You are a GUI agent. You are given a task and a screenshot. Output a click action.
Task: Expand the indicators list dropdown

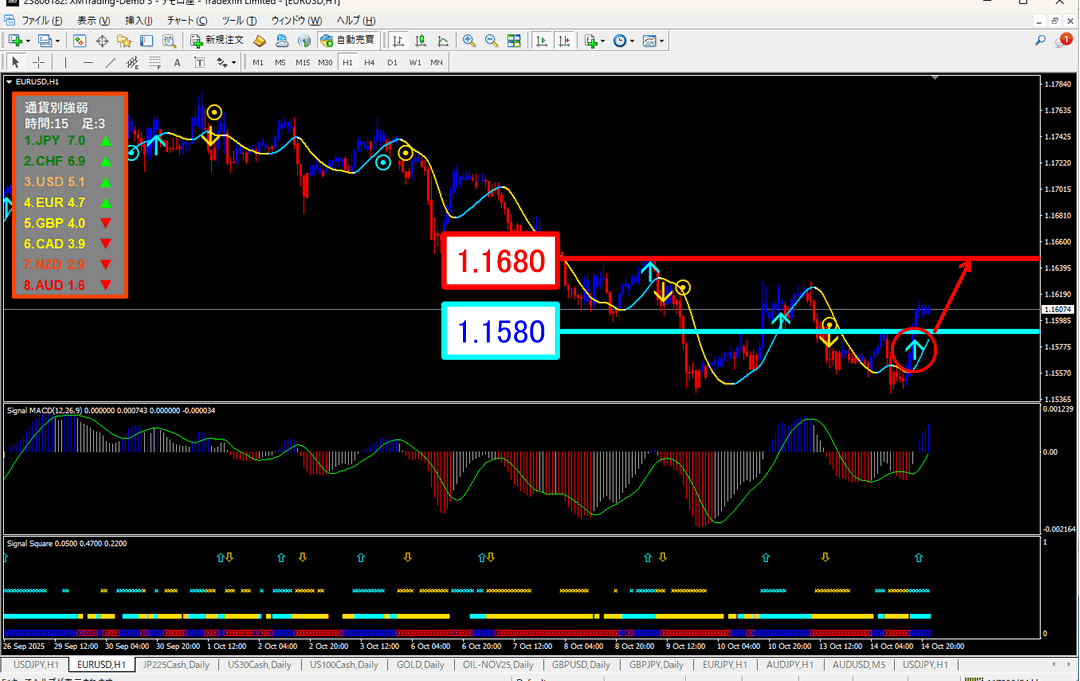[603, 41]
